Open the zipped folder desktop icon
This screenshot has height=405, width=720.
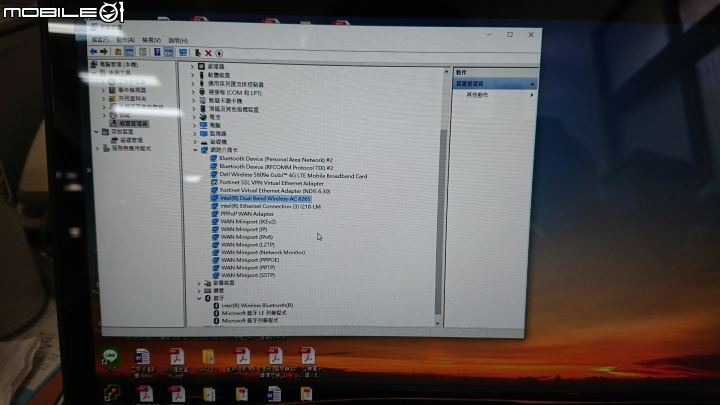pos(208,360)
